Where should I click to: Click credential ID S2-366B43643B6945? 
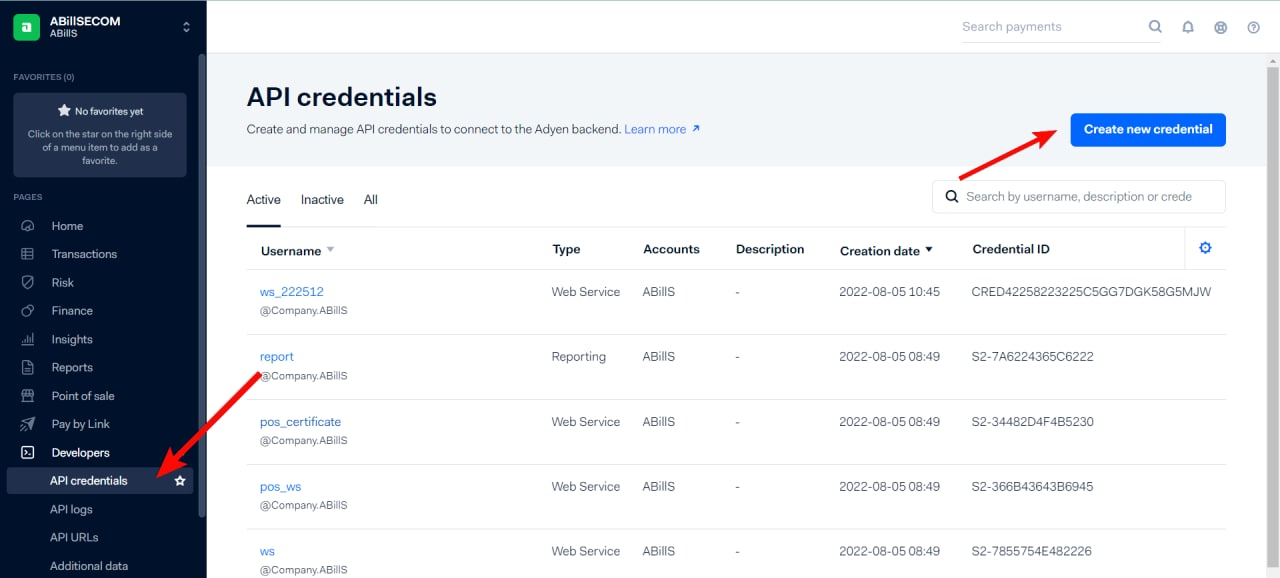(1032, 487)
